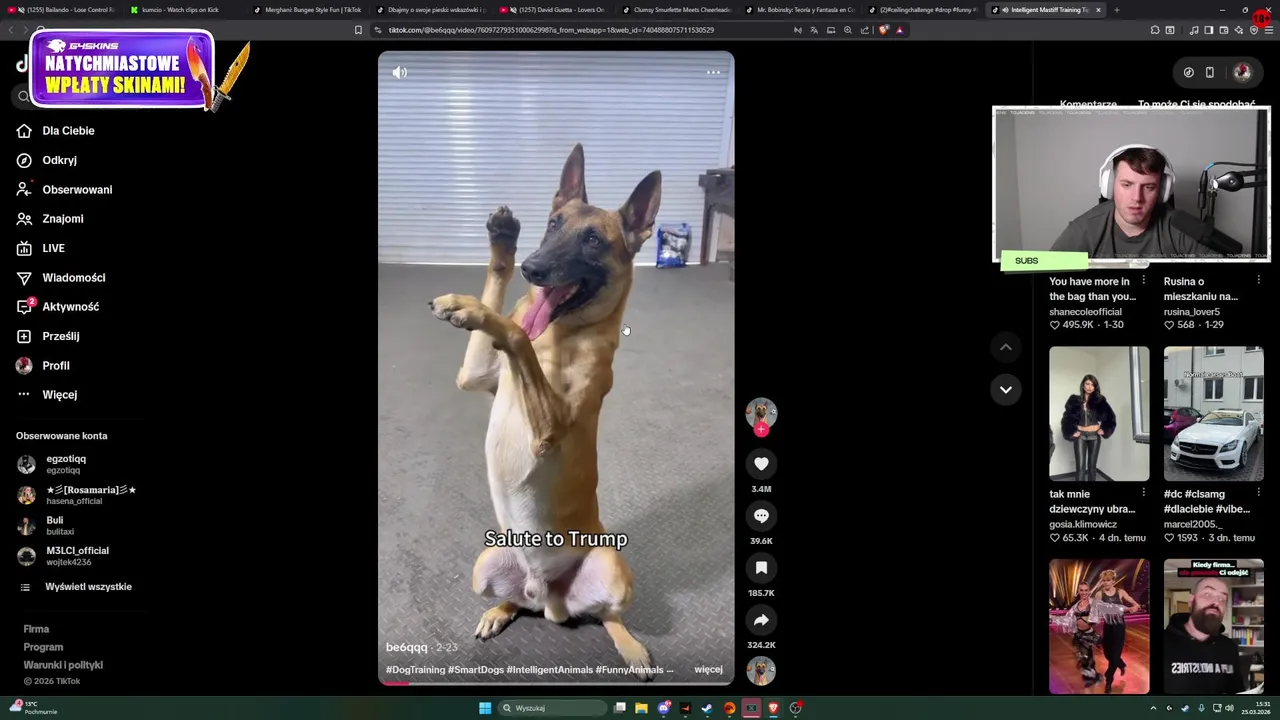The image size is (1280, 720).
Task: Open followed account Buli
Action: click(x=60, y=526)
